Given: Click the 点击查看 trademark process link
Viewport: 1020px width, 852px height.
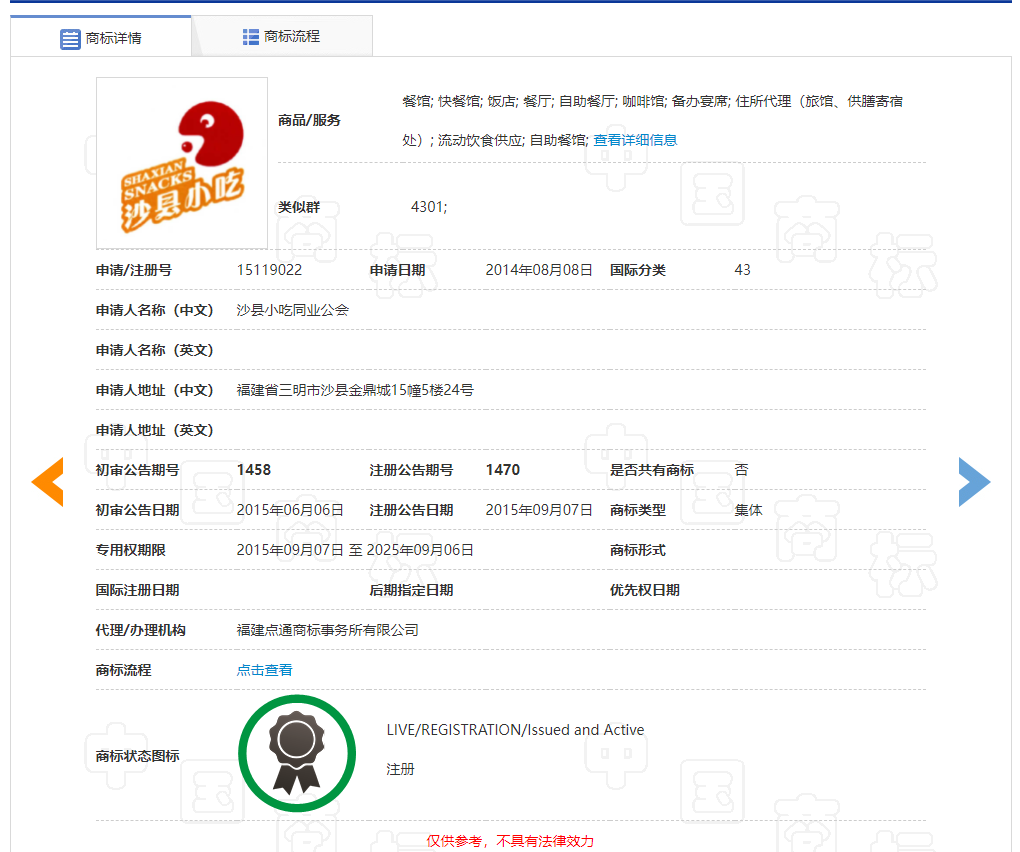Looking at the screenshot, I should pyautogui.click(x=264, y=670).
